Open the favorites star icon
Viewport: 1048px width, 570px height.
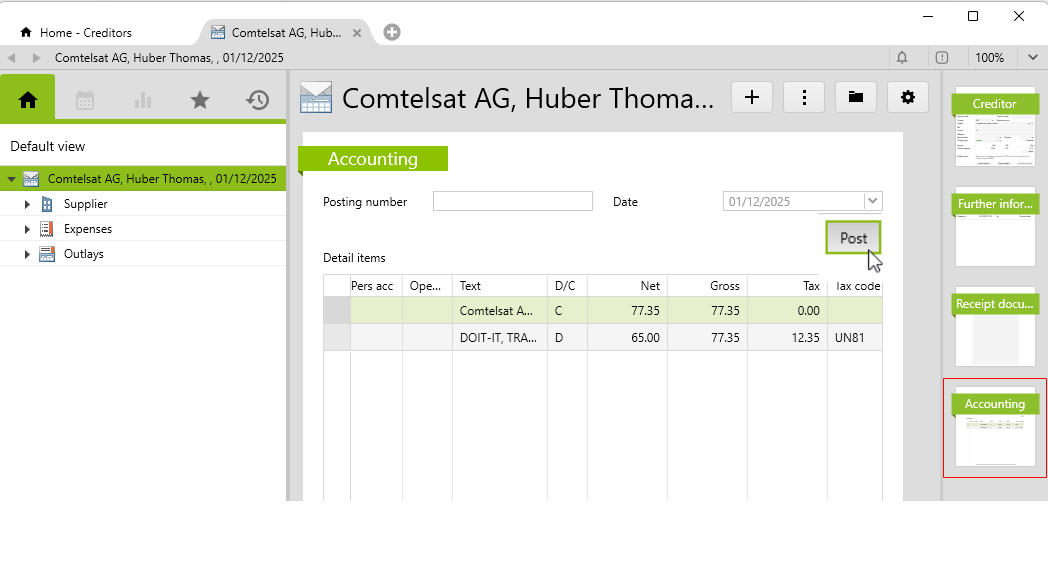(x=200, y=99)
